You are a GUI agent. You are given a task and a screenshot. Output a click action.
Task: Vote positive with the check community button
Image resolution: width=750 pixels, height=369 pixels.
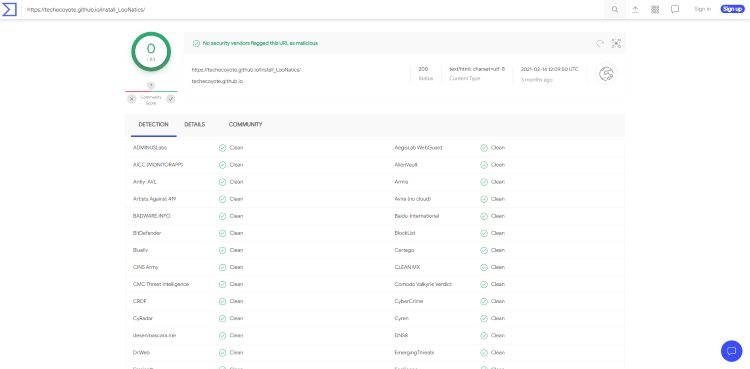[171, 99]
